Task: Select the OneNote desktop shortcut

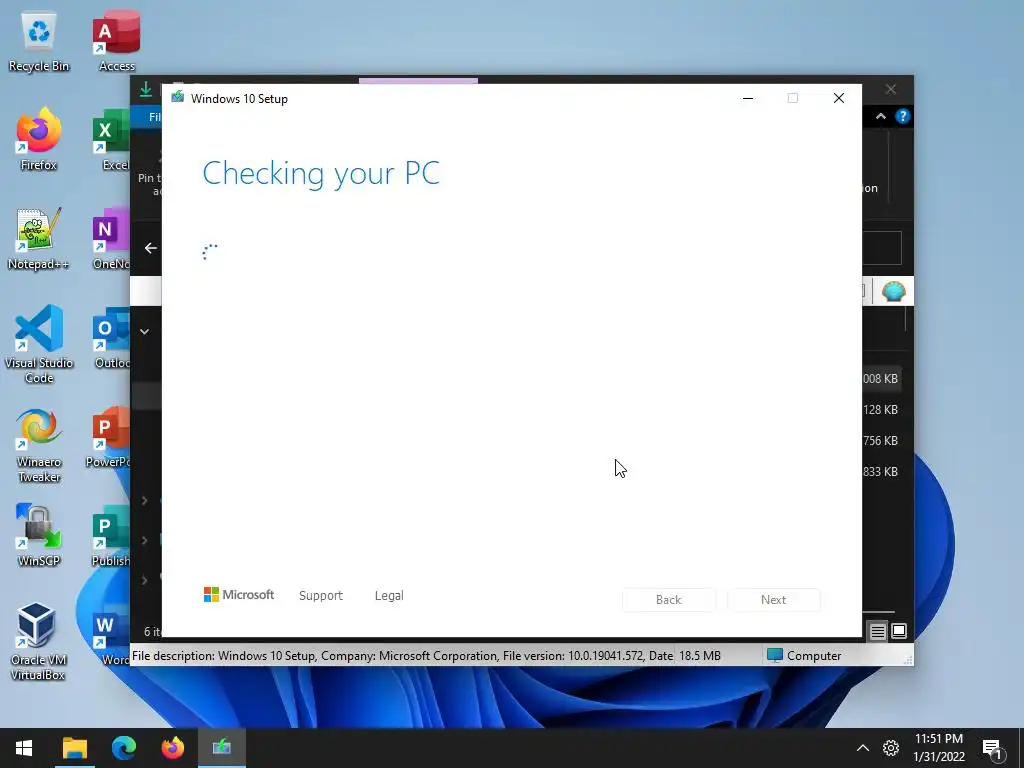Action: click(111, 239)
